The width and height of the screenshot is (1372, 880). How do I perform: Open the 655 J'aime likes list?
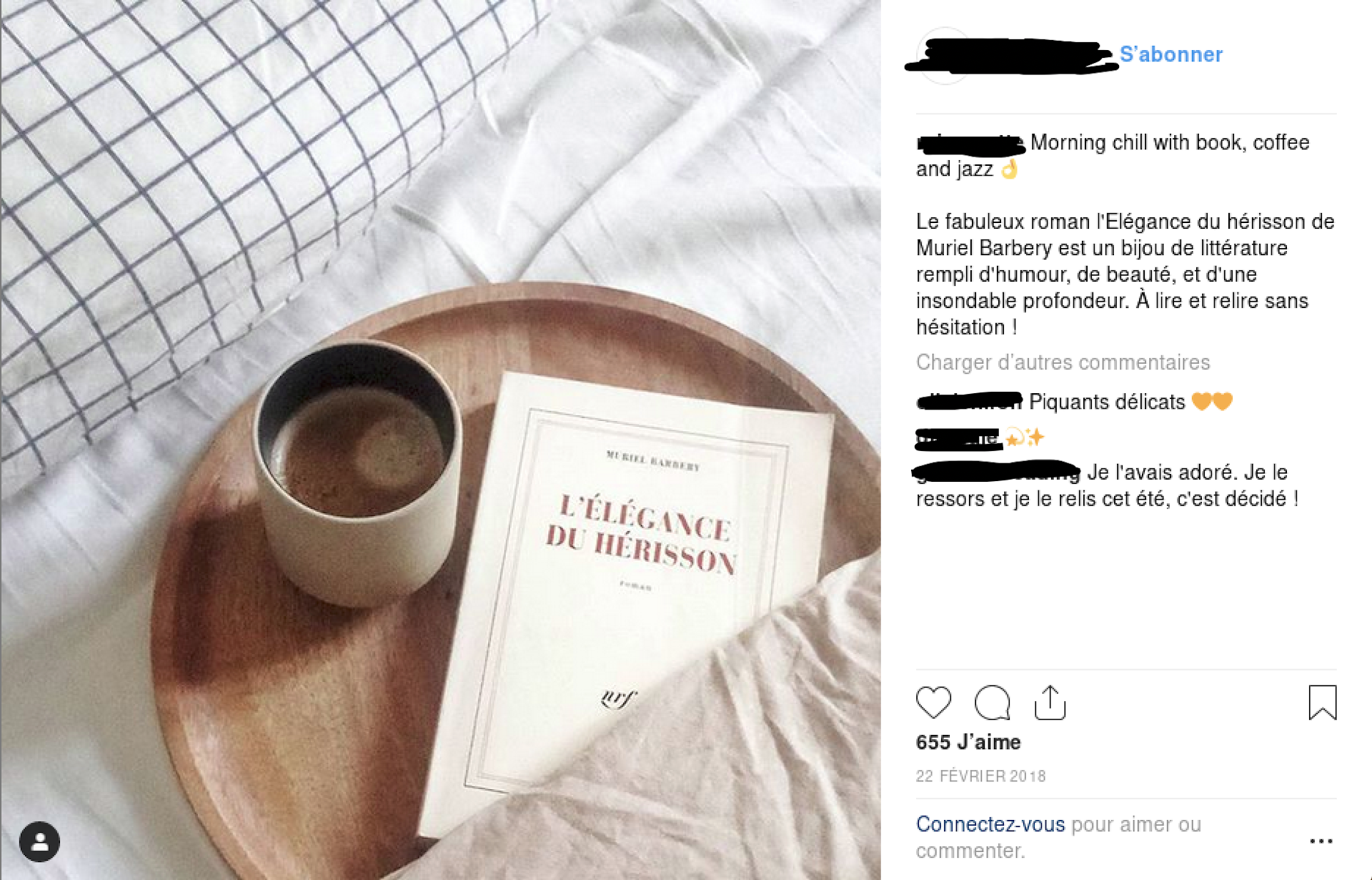pos(968,742)
